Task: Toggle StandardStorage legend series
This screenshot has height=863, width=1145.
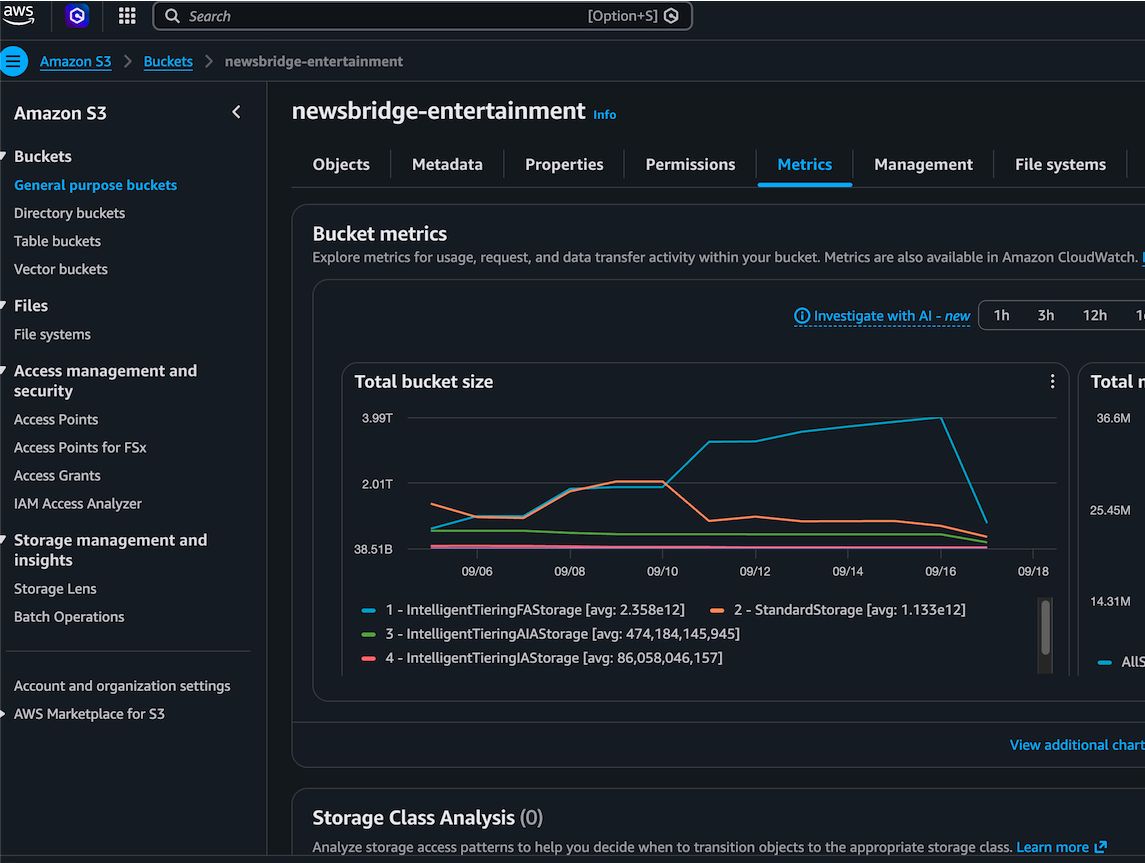Action: [838, 610]
